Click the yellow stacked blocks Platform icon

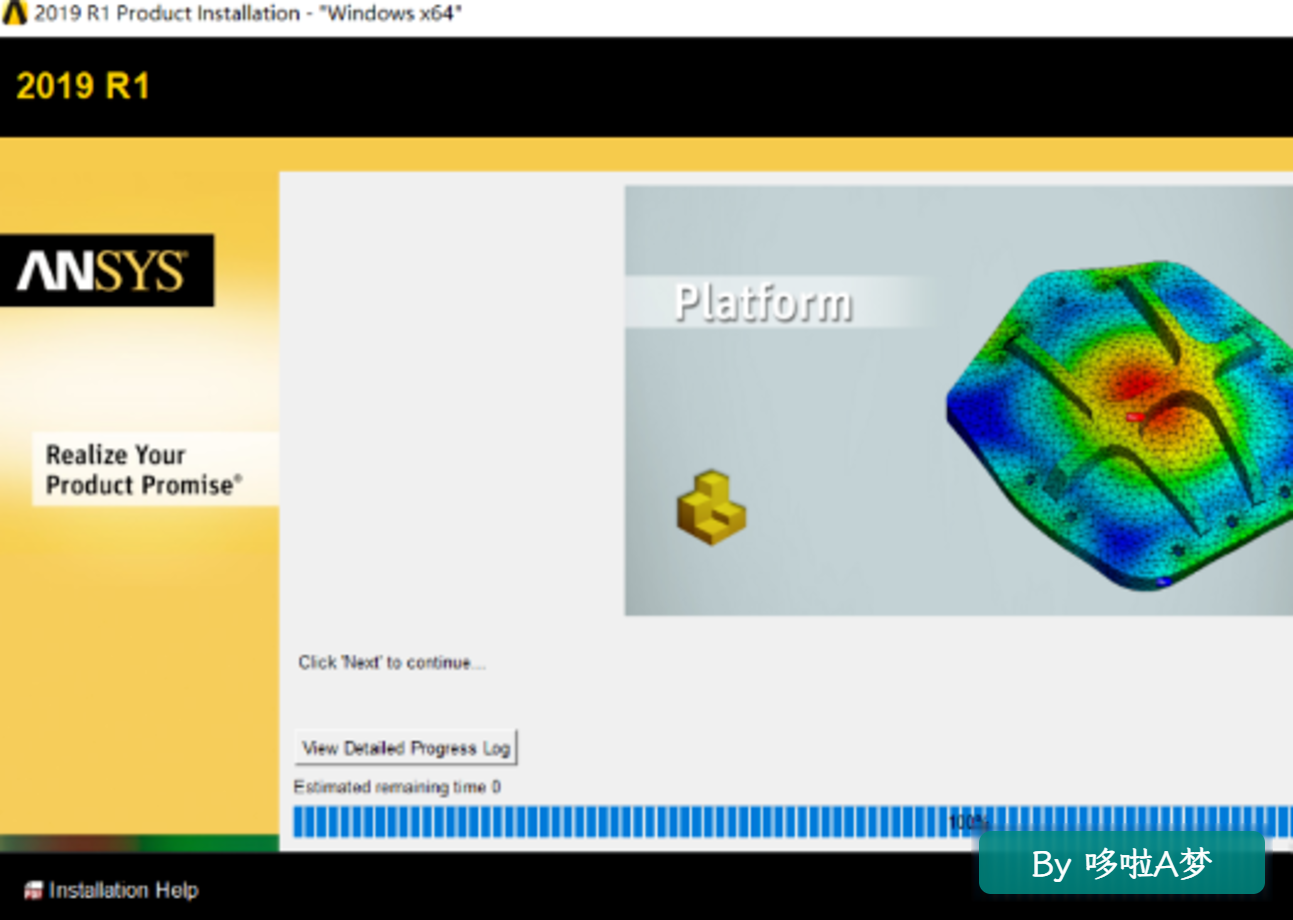click(711, 508)
